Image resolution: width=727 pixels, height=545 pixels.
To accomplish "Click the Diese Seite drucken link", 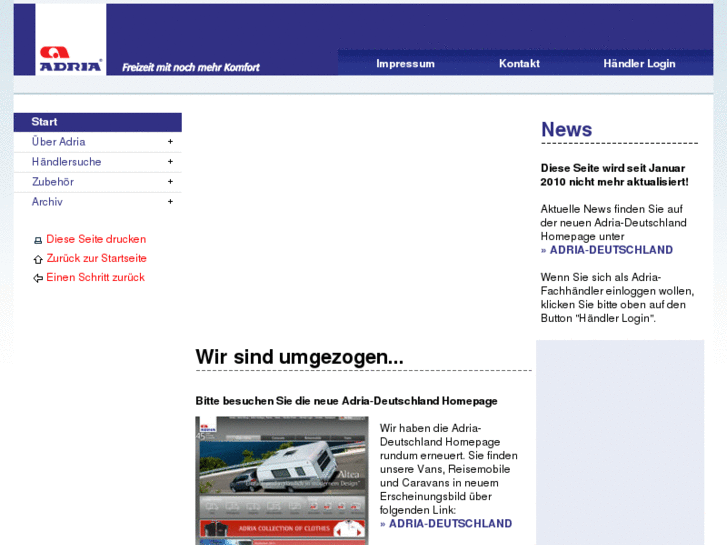I will tap(96, 239).
